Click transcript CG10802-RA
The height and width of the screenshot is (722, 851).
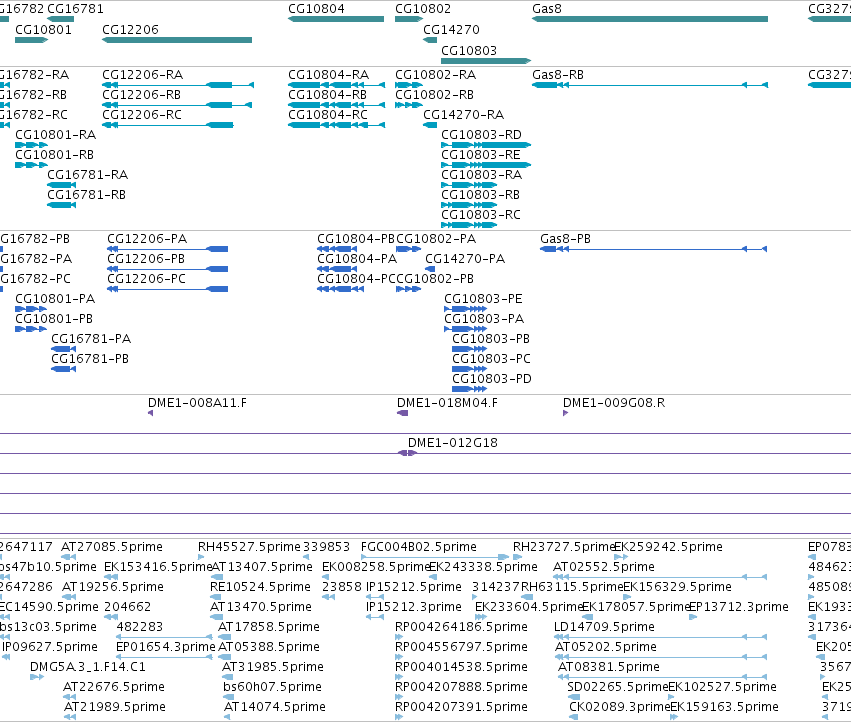409,85
